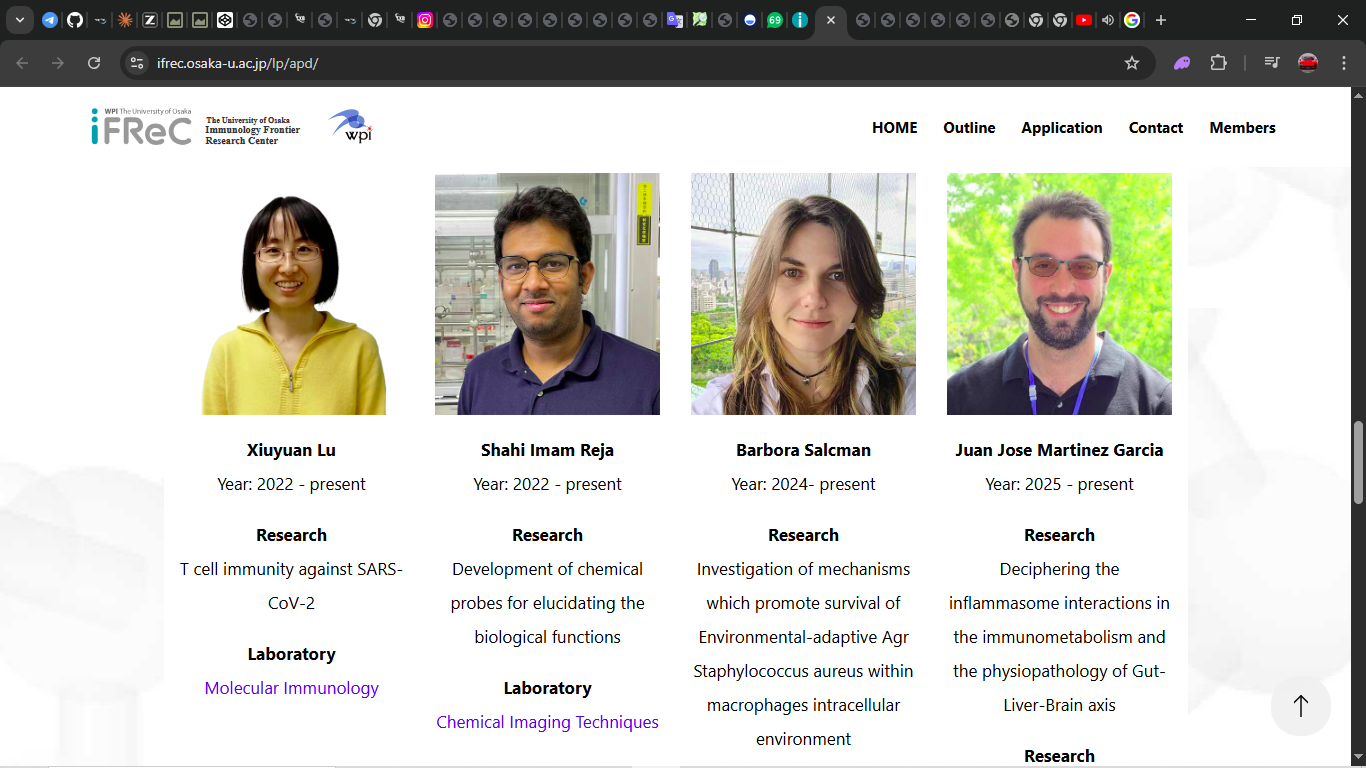Viewport: 1366px width, 768px height.
Task: Switch to the GitHub tab
Action: click(75, 20)
